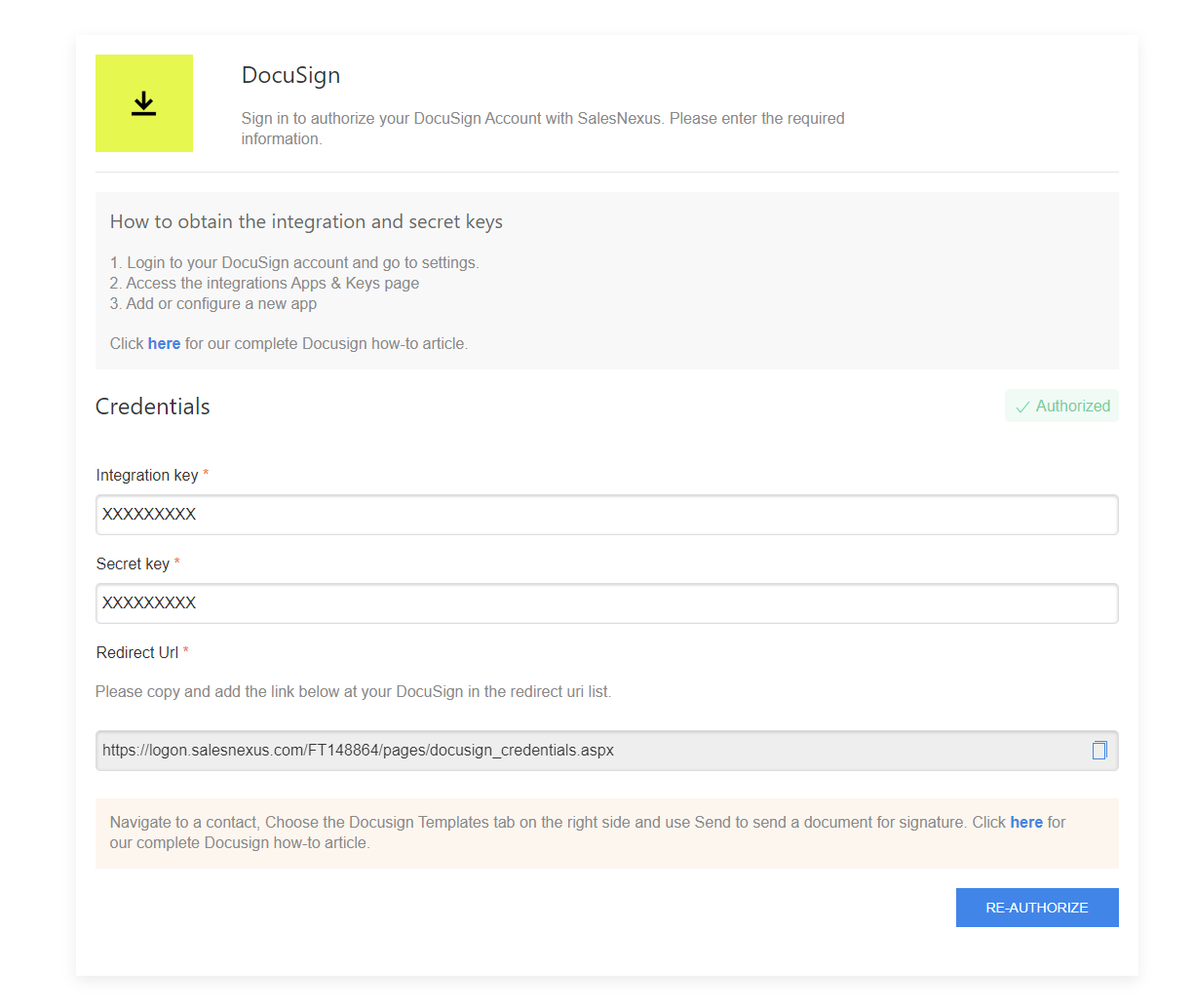Viewport: 1194px width, 1008px height.
Task: Click step '3. Add or configure a new app'
Action: point(213,304)
